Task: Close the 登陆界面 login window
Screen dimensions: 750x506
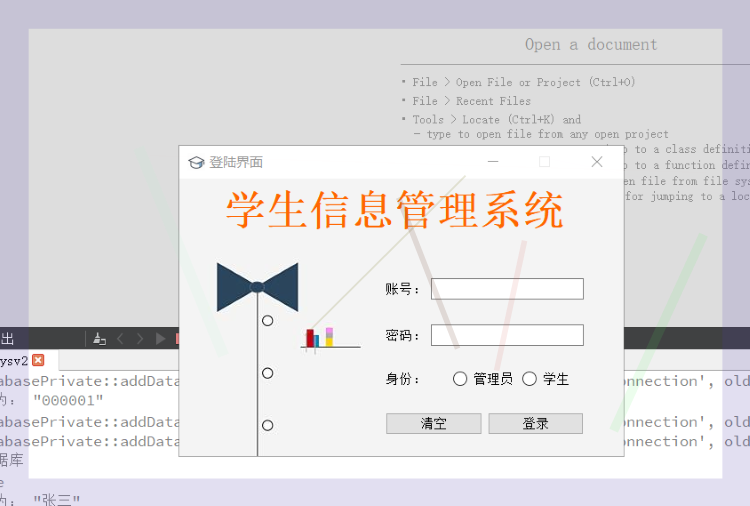Action: click(x=596, y=162)
